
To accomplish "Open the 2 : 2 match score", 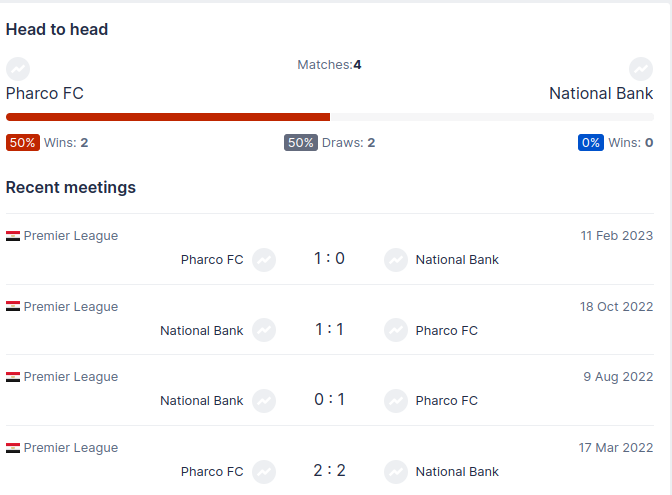I will pyautogui.click(x=329, y=471).
